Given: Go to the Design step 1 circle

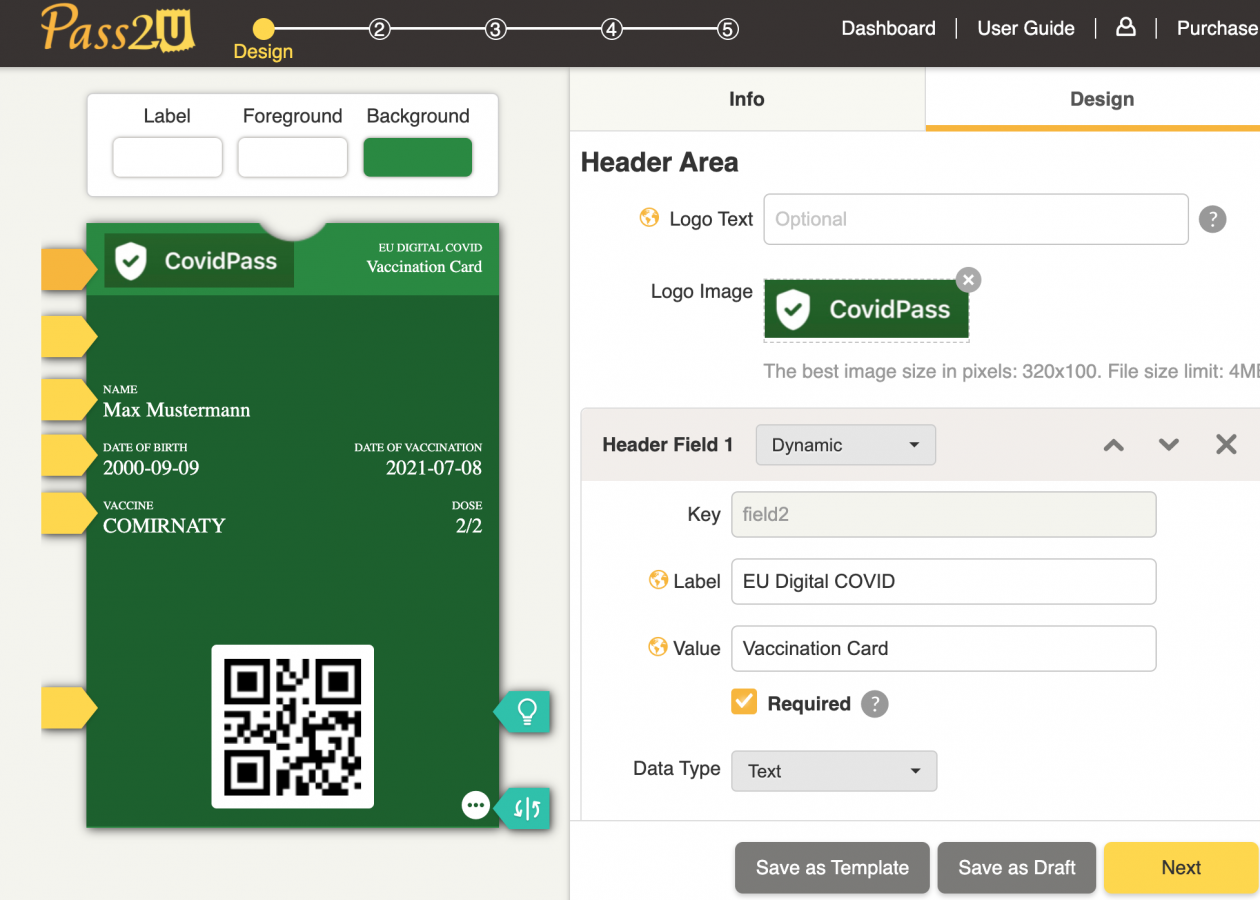Looking at the screenshot, I should (263, 29).
